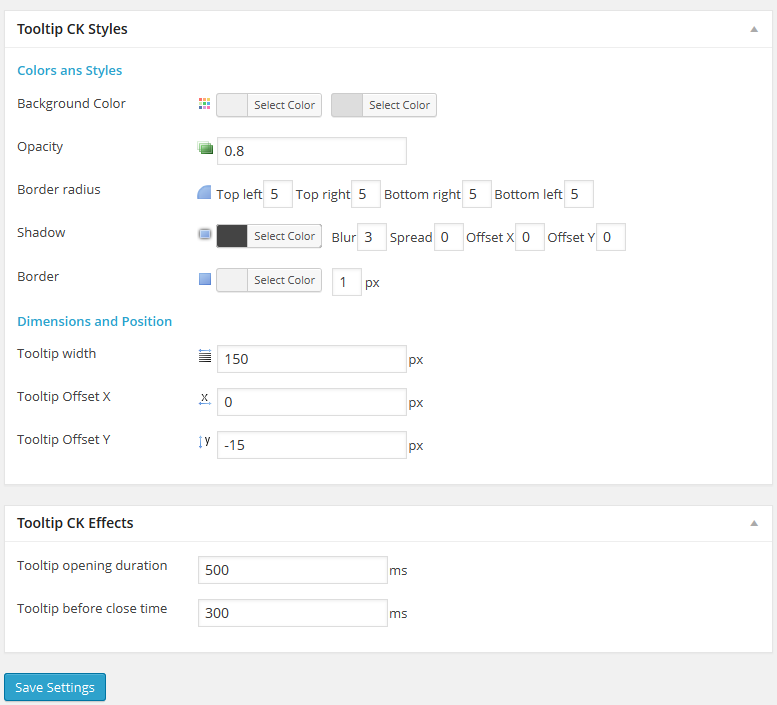Viewport: 777px width, 705px height.
Task: Click the green opacity icon
Action: 205,149
